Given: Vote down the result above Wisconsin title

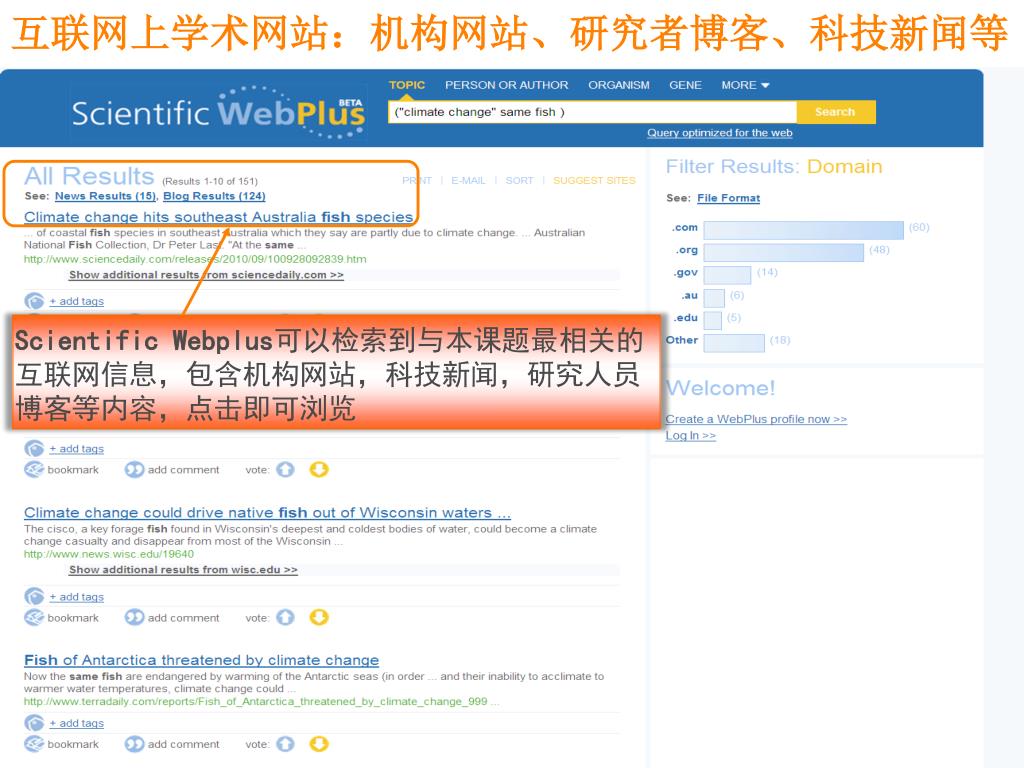Looking at the screenshot, I should click(319, 470).
